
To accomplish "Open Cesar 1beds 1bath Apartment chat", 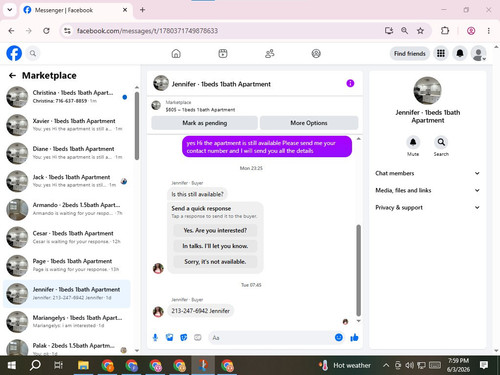I will 67,237.
